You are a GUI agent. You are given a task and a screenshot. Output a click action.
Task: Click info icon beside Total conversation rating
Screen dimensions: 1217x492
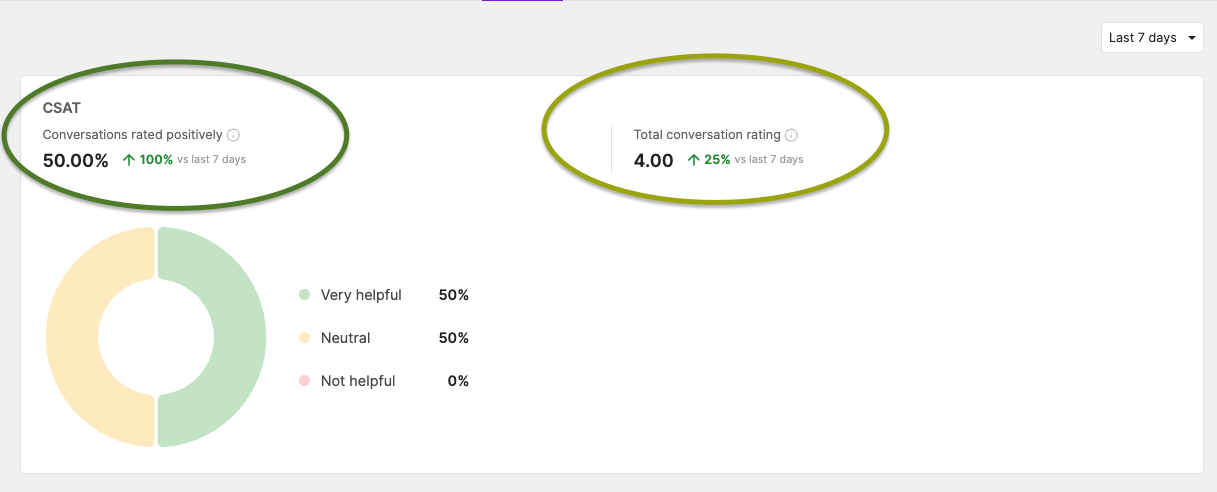tap(791, 135)
